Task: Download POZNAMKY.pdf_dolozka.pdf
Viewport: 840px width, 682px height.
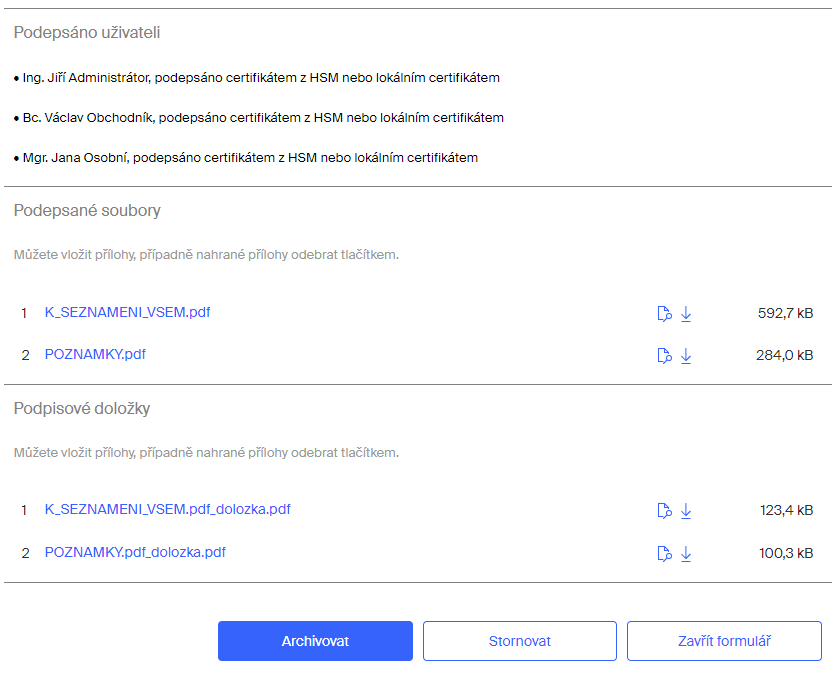Action: [x=686, y=553]
